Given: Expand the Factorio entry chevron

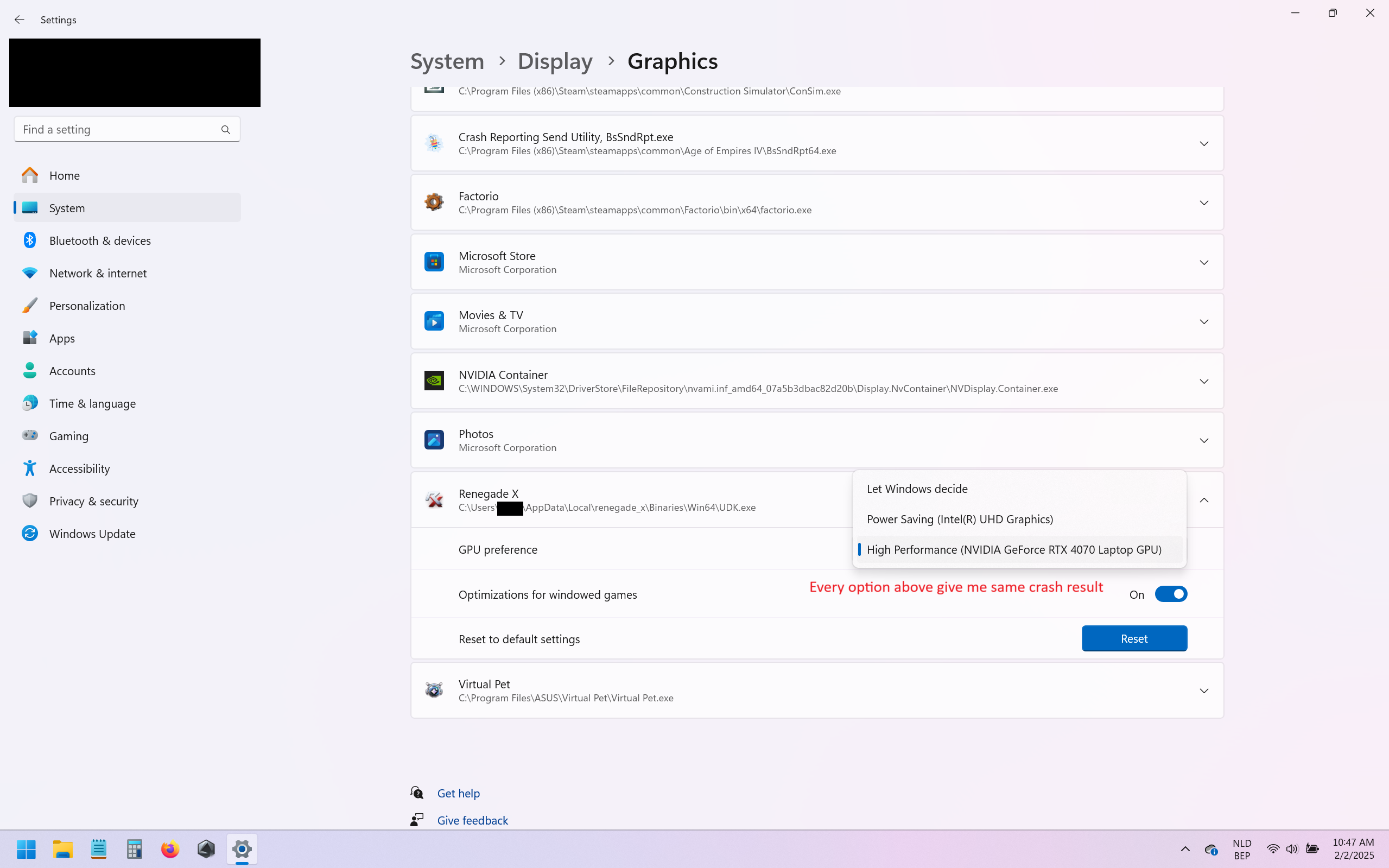Looking at the screenshot, I should click(1203, 202).
